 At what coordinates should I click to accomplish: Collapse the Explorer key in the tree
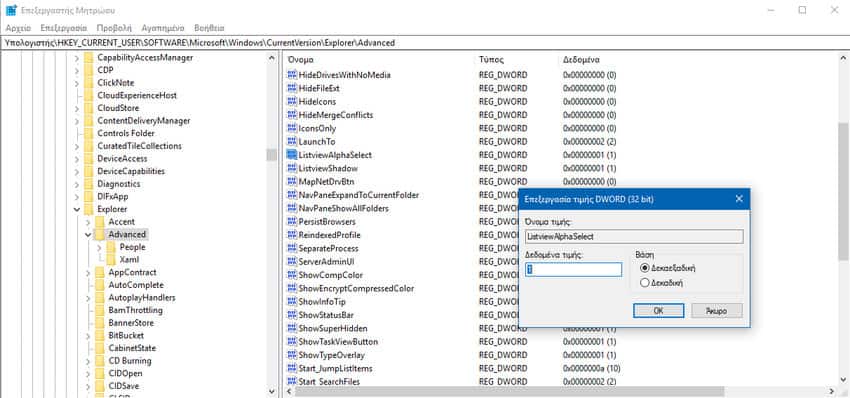[77, 209]
